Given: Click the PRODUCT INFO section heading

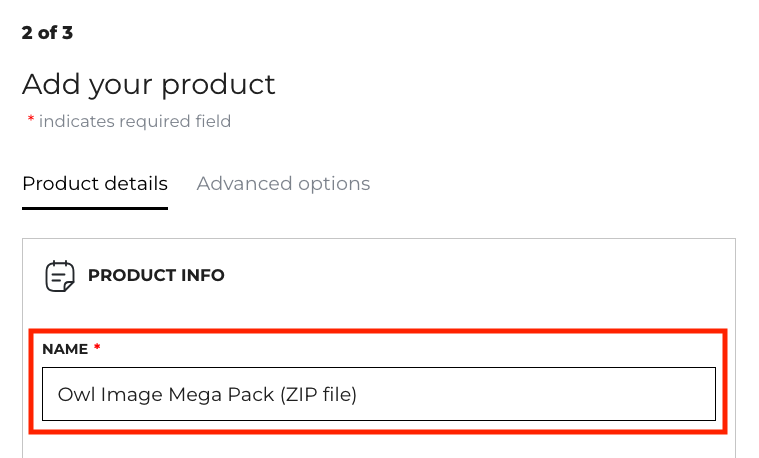Looking at the screenshot, I should point(156,275).
